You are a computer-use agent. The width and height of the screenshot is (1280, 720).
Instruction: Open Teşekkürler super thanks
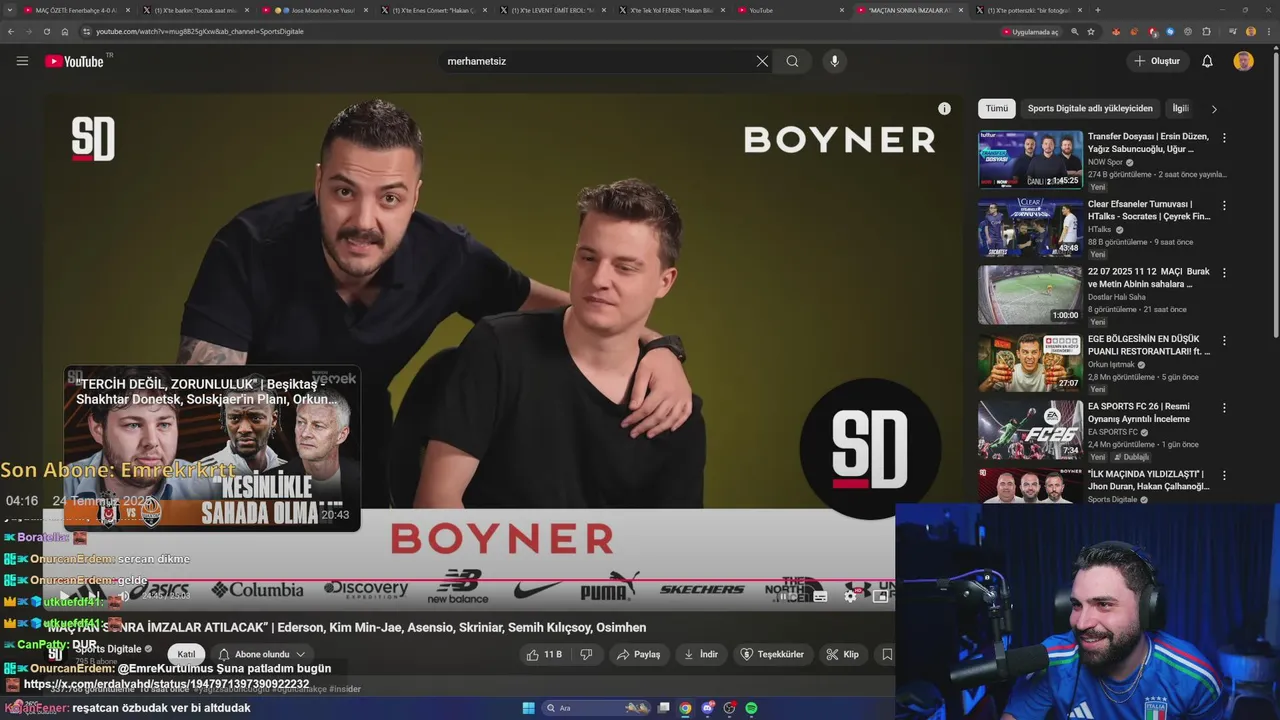[x=772, y=654]
